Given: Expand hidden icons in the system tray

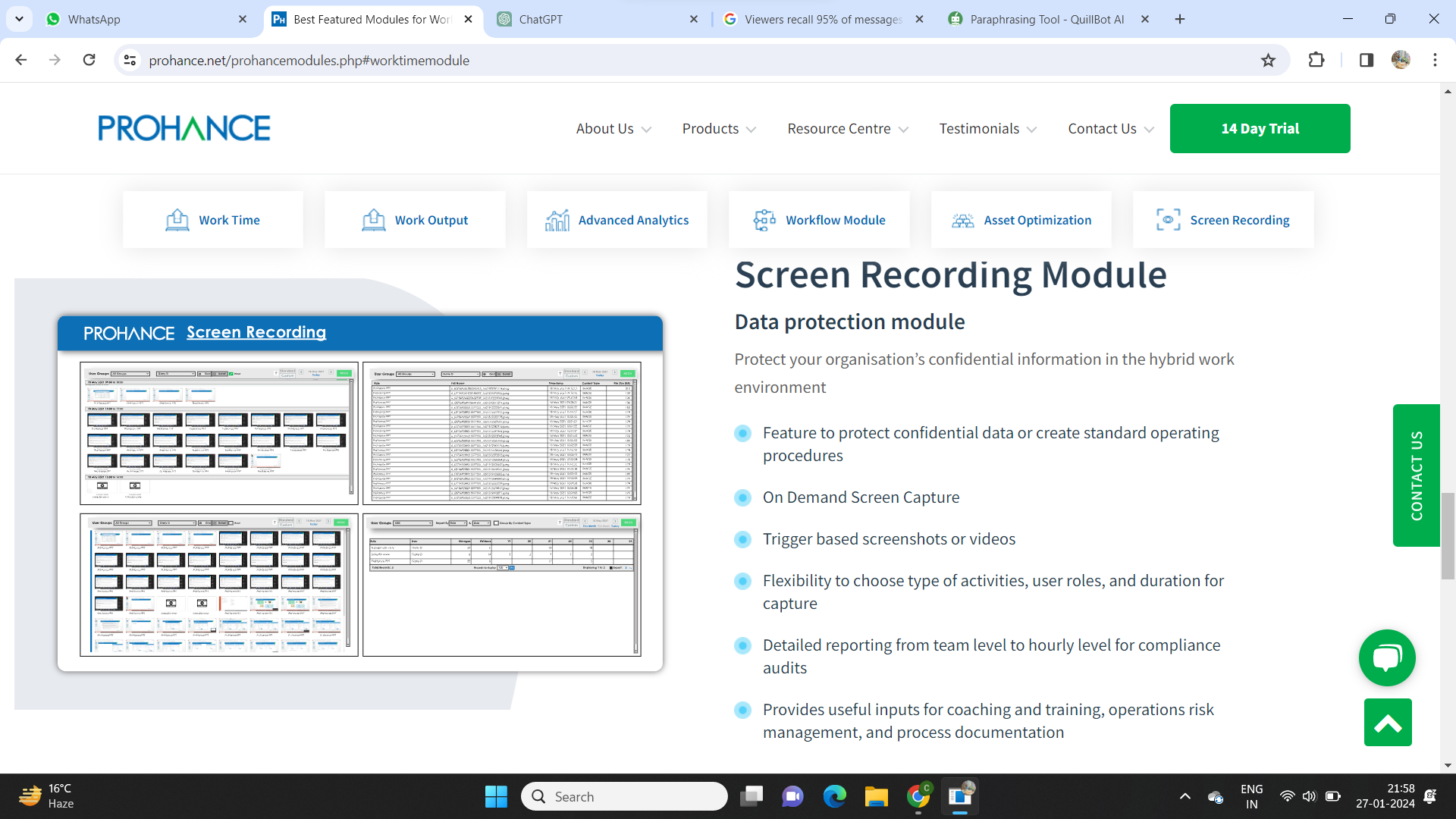Looking at the screenshot, I should coord(1186,796).
